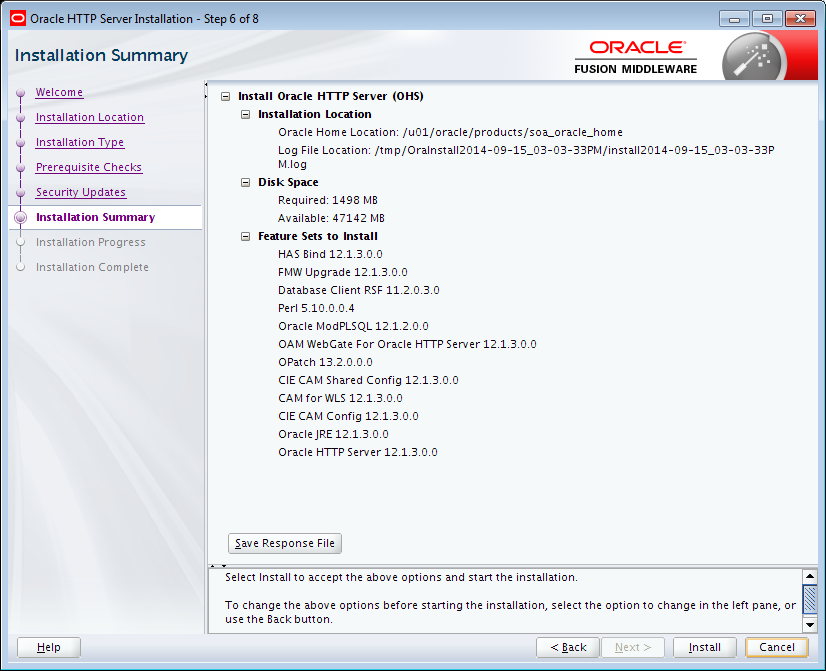
Task: Click the Installation Summary step indicator dot
Action: pos(20,217)
